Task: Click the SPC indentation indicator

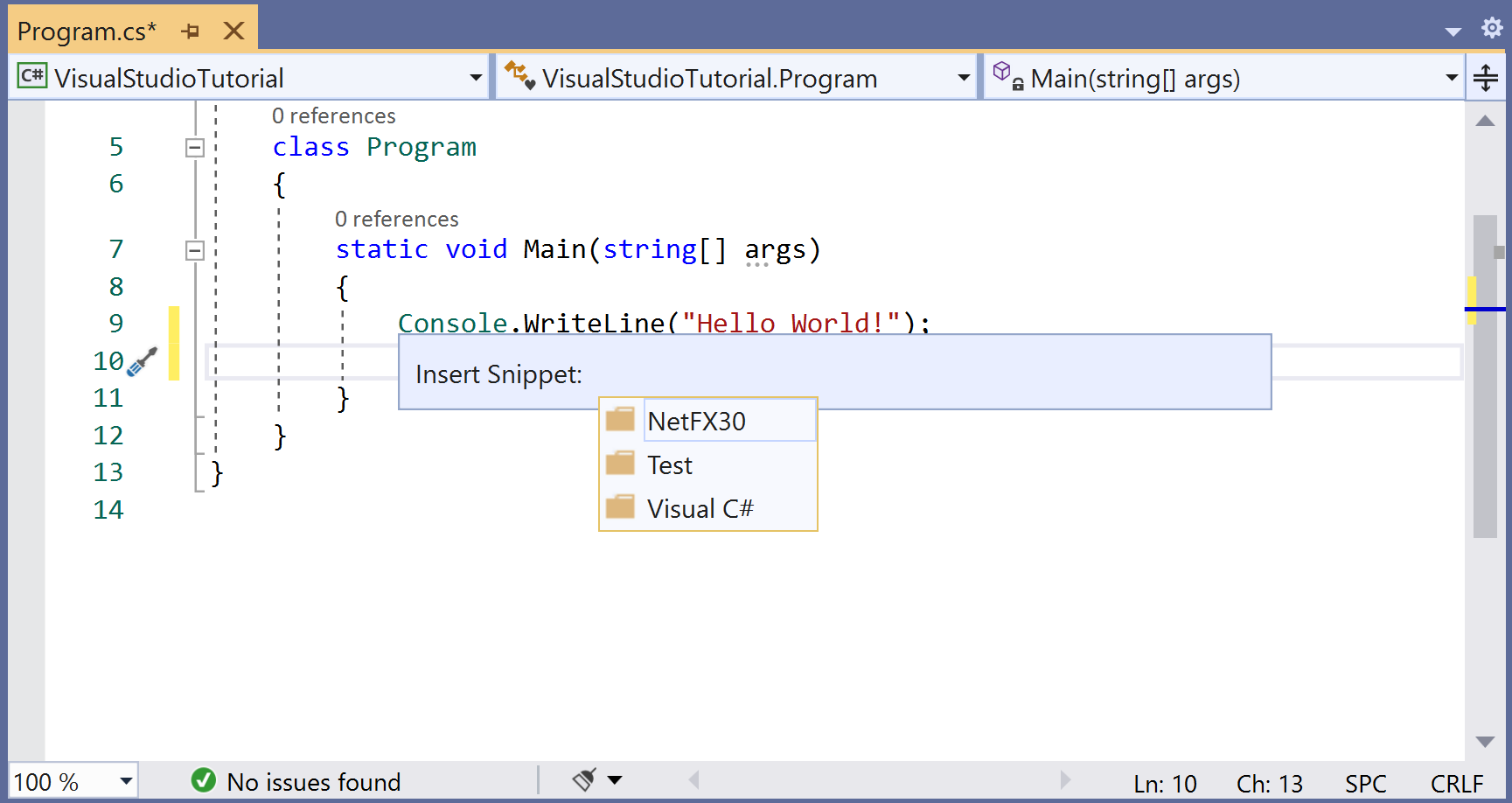Action: tap(1365, 783)
